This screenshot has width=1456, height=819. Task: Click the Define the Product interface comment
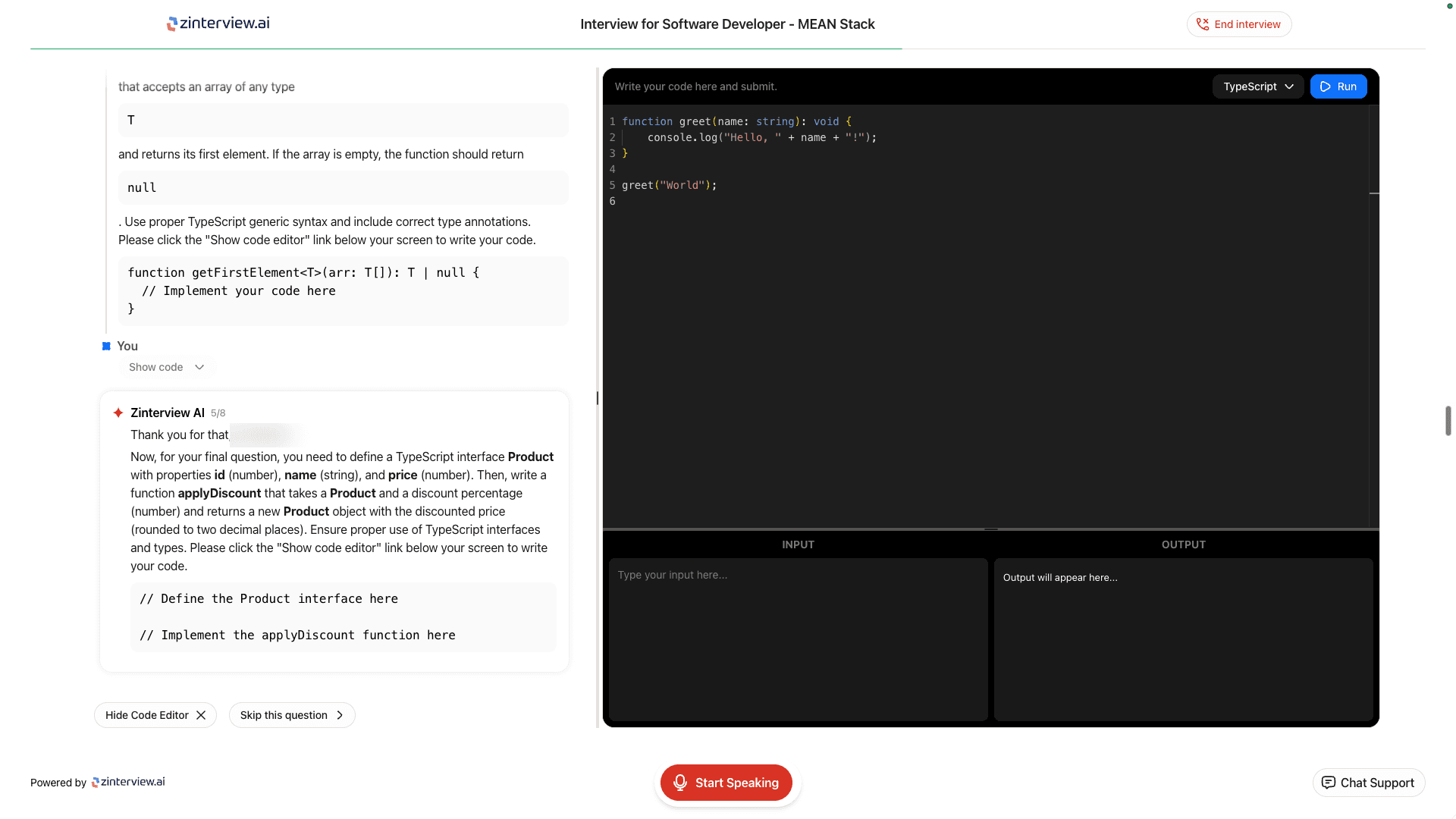tap(268, 599)
